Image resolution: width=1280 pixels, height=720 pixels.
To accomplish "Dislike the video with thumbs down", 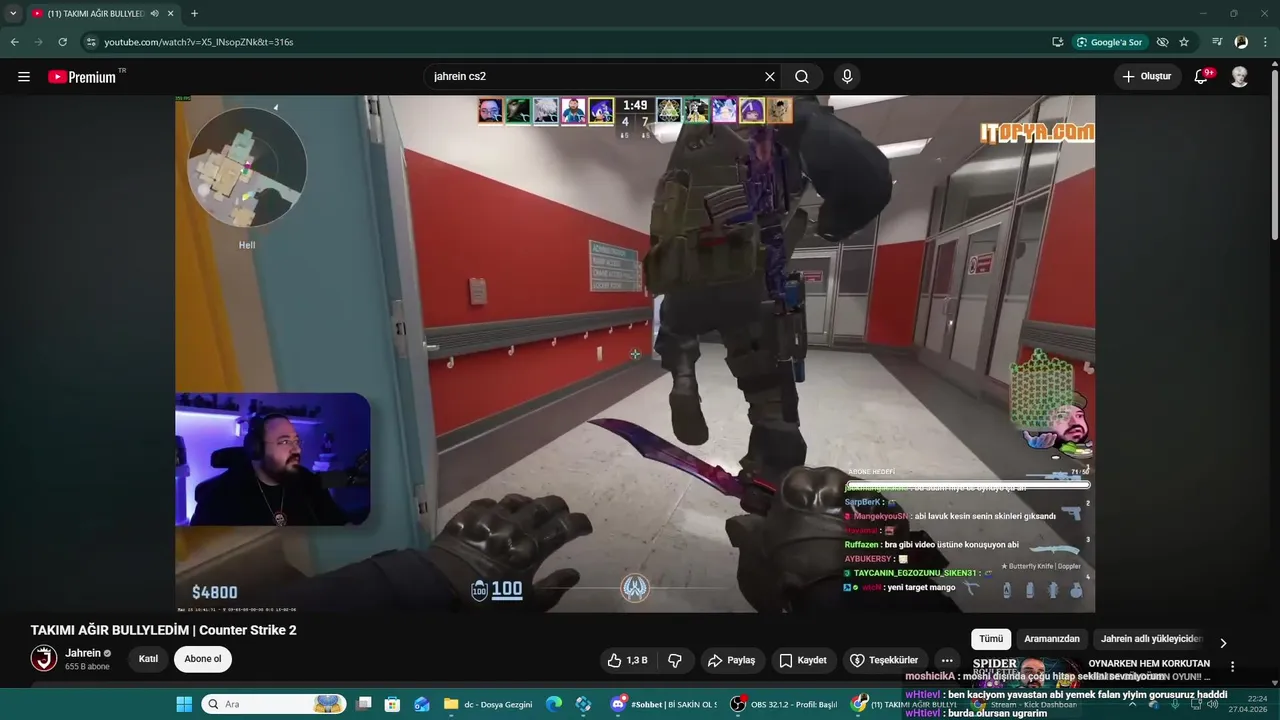I will click(x=675, y=660).
